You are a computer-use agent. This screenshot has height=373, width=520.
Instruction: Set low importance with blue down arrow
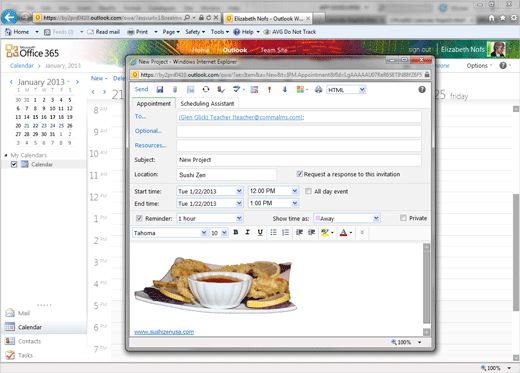click(x=285, y=89)
